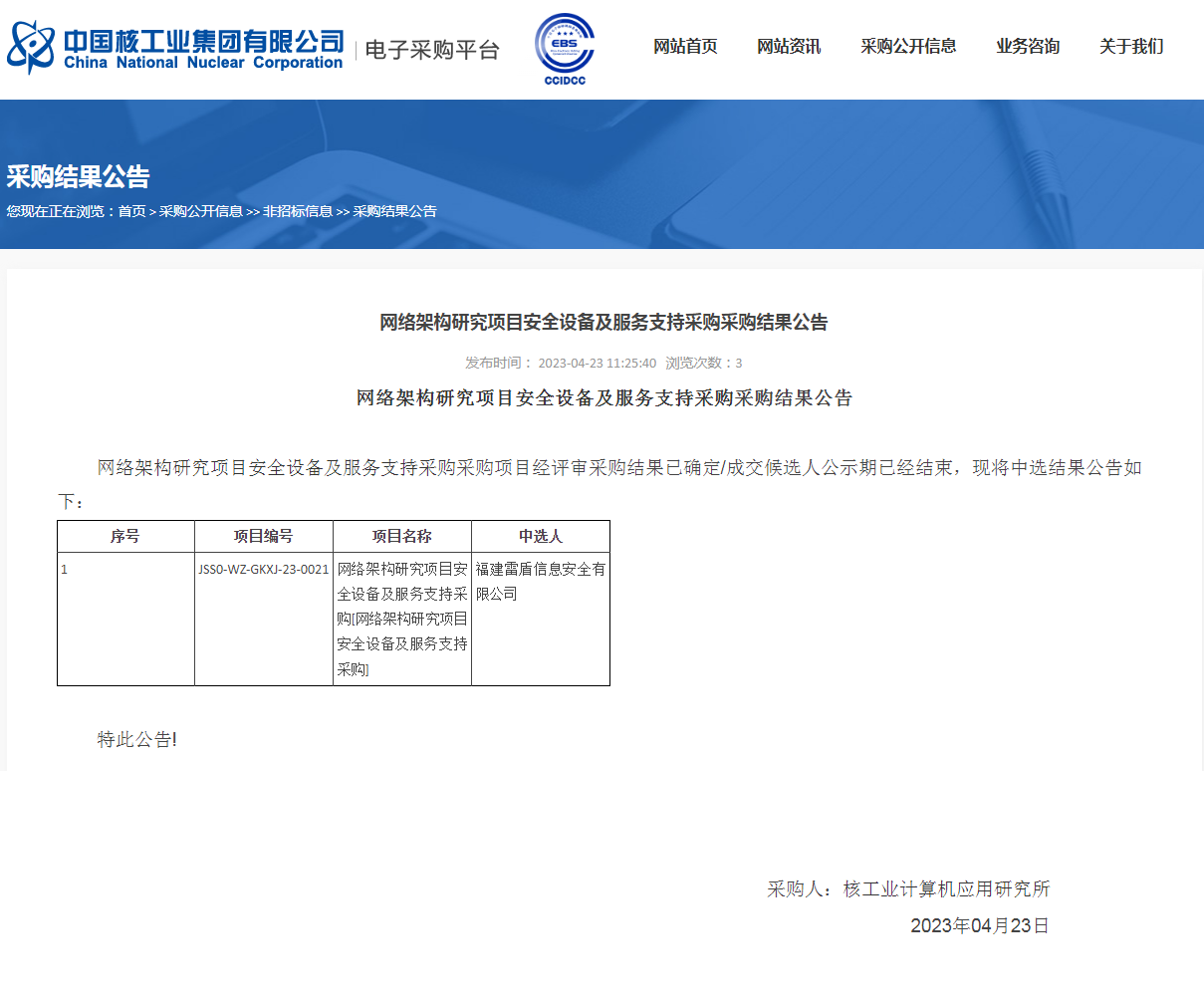Click the 采购结果公告 banner heading
The width and height of the screenshot is (1204, 1006).
coord(78,176)
